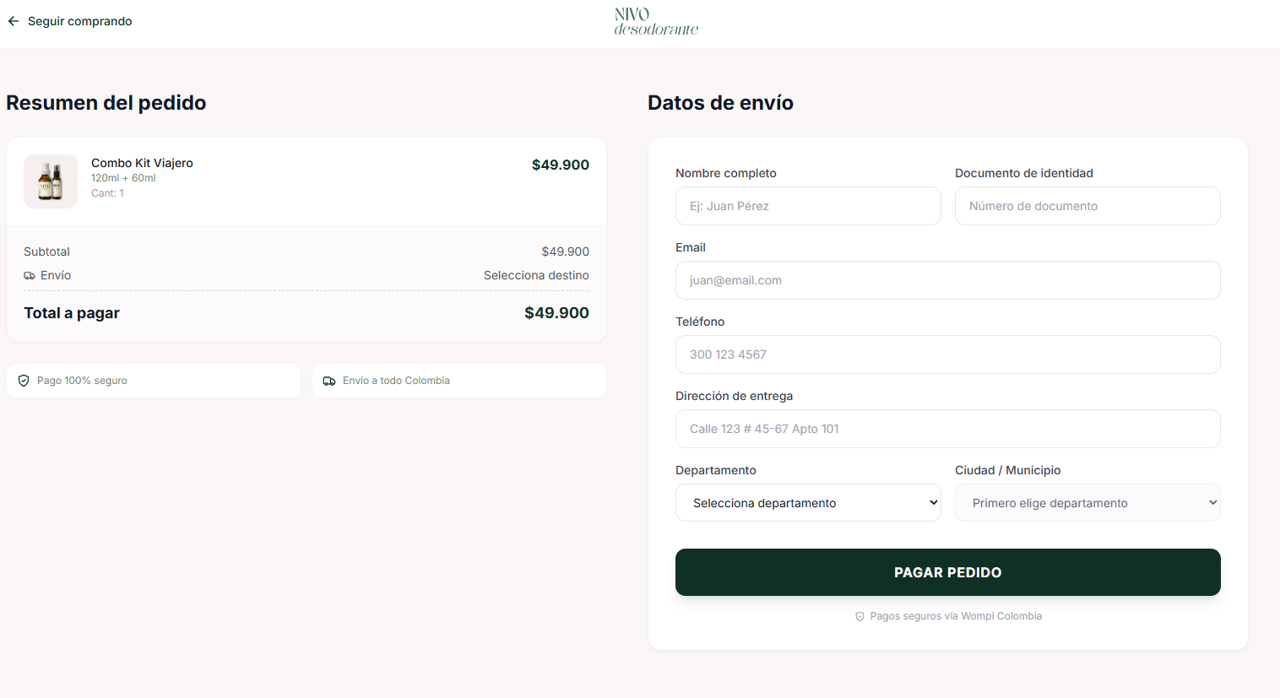Screen dimensions: 1280x698
Task: Click the shield icon near Pagos seguros vía Wompi
Action: point(860,616)
